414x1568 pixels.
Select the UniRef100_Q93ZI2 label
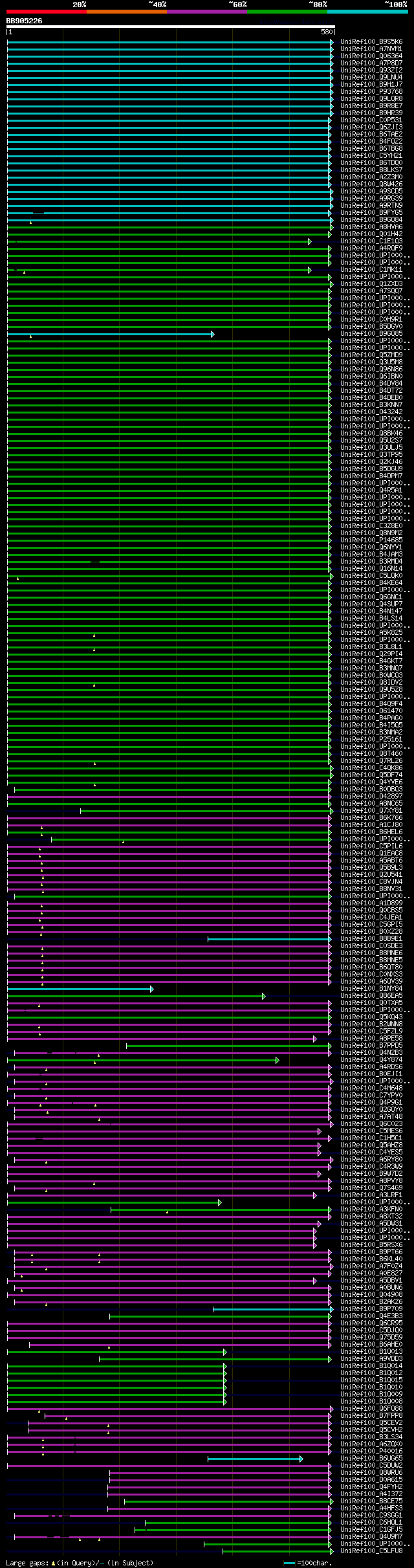pos(371,70)
